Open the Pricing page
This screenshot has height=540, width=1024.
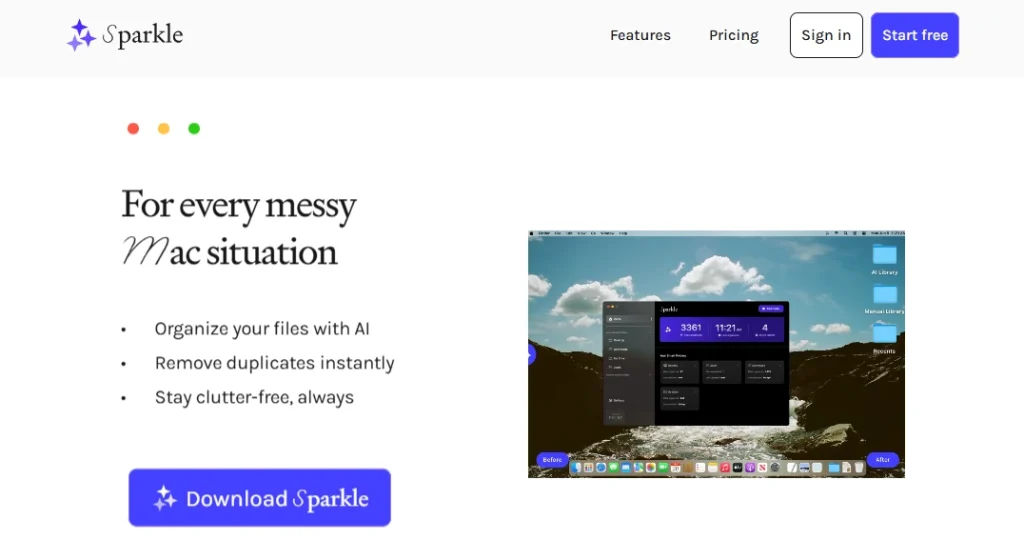point(733,35)
